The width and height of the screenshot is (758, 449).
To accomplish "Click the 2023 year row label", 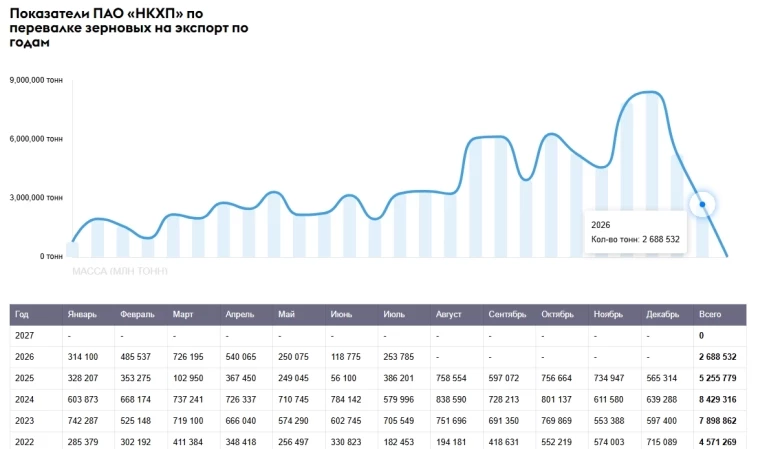I will (x=24, y=420).
